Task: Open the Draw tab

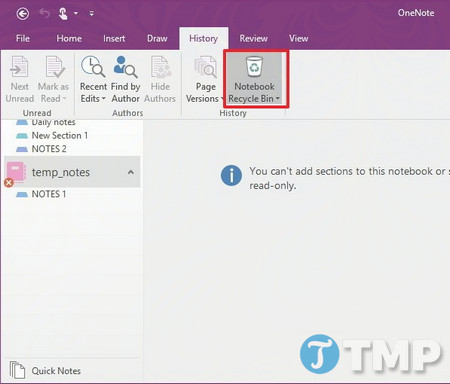Action: click(x=157, y=38)
